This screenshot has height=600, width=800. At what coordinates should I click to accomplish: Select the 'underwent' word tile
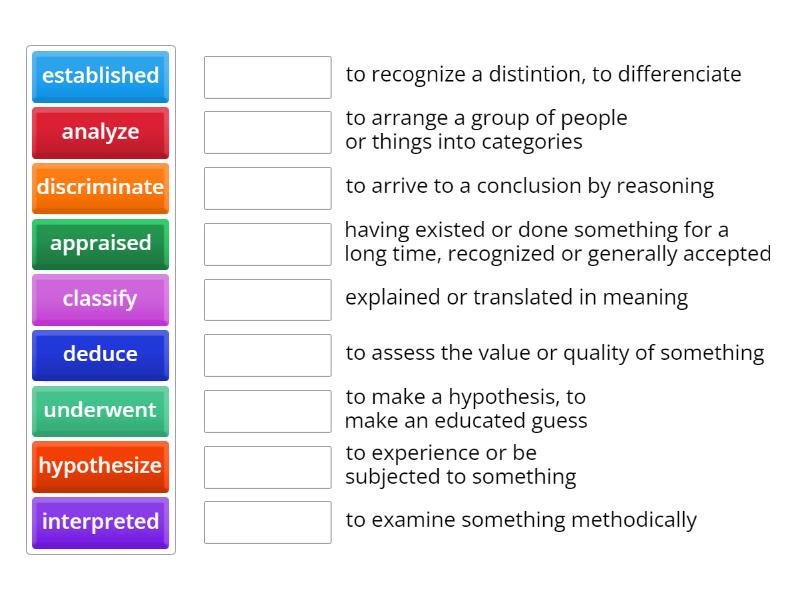point(100,410)
